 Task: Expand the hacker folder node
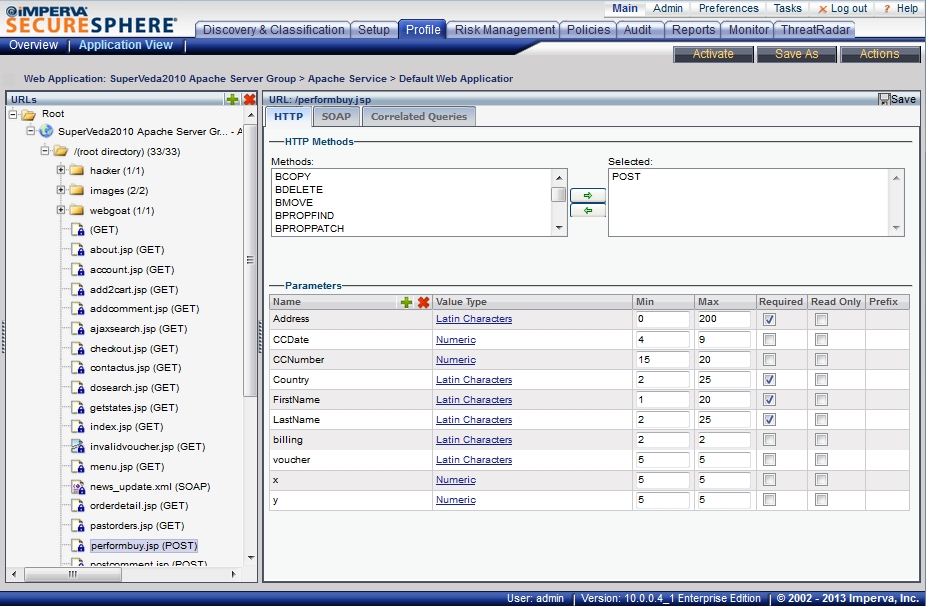[61, 171]
